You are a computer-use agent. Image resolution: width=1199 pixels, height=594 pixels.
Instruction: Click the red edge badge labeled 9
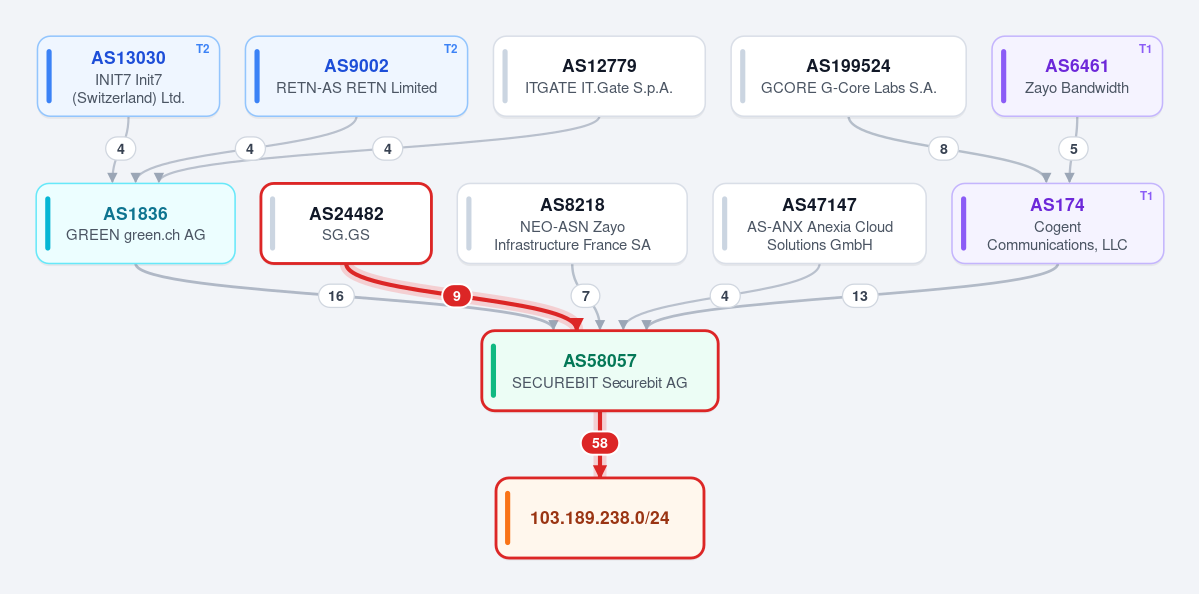[457, 296]
